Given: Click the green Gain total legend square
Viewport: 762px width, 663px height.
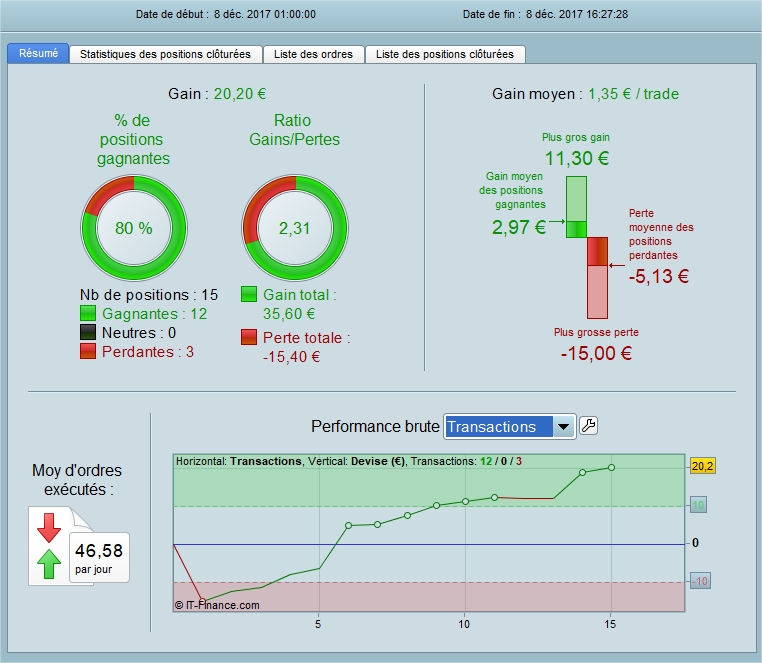Looking at the screenshot, I should (249, 295).
